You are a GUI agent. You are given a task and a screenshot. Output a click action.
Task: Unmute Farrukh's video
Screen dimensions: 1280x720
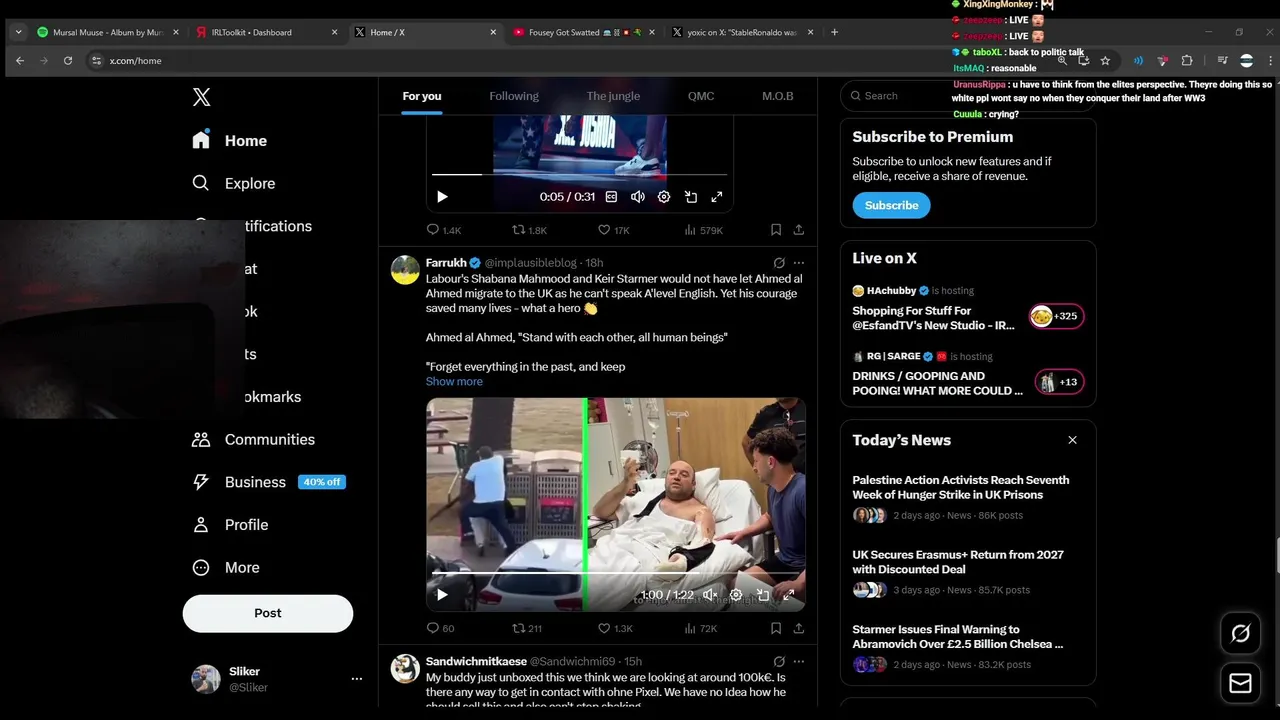pos(710,595)
